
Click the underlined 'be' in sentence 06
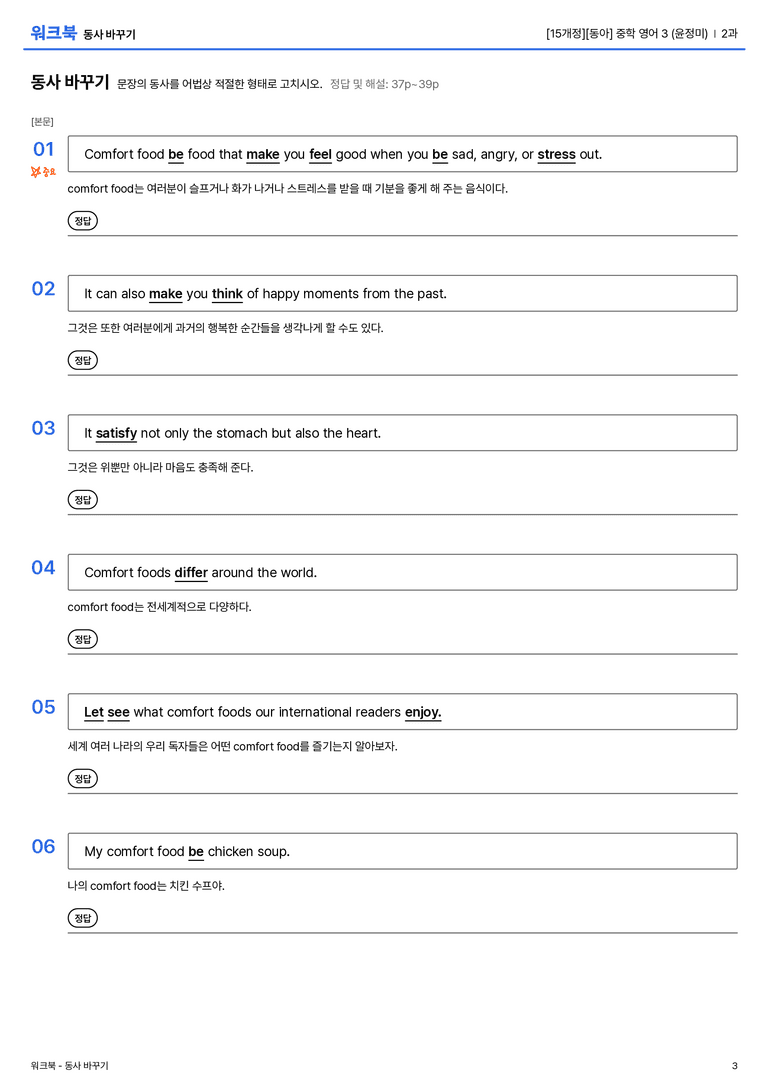click(x=196, y=851)
